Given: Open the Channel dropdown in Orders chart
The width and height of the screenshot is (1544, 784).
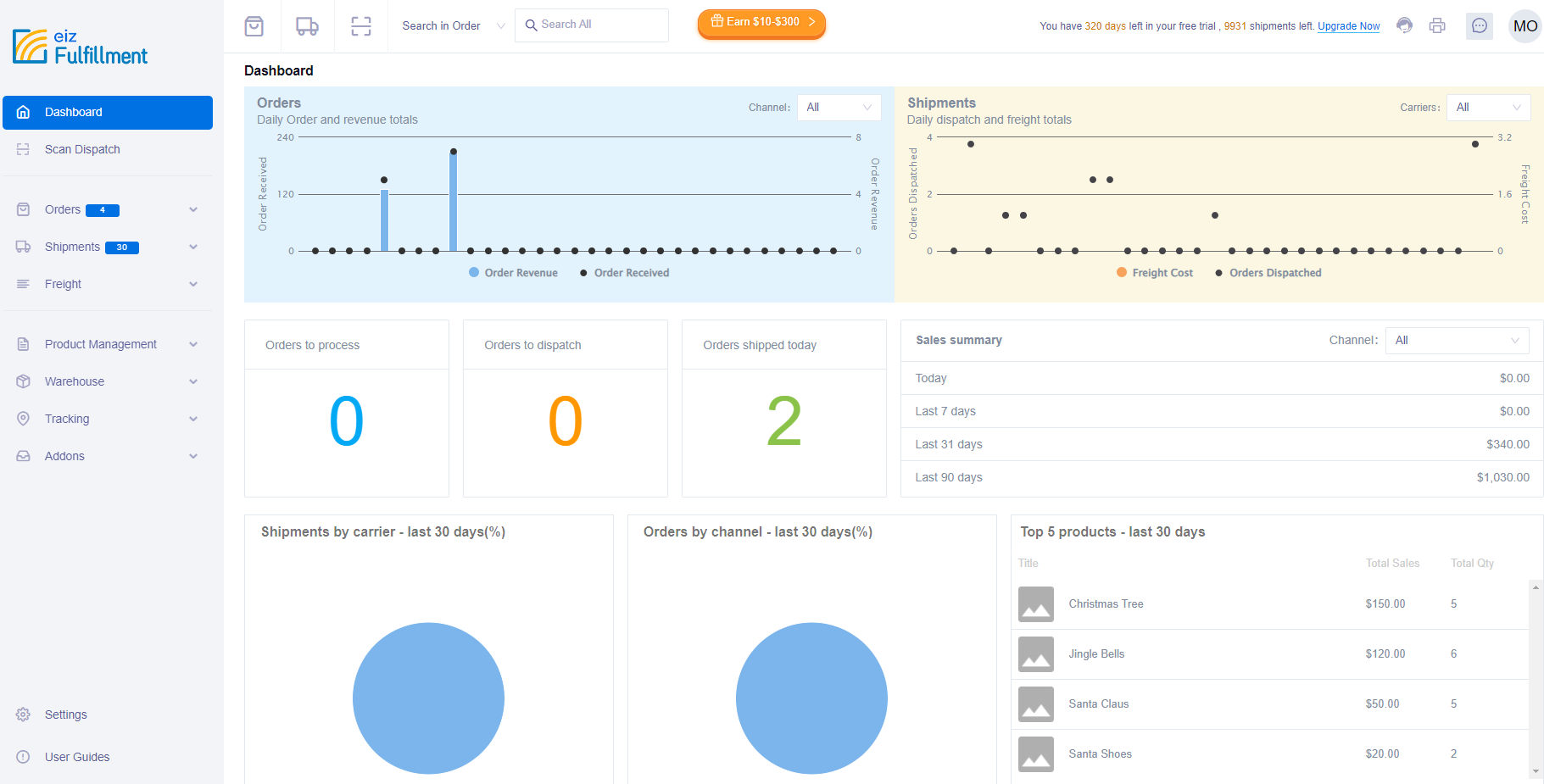Looking at the screenshot, I should click(838, 107).
